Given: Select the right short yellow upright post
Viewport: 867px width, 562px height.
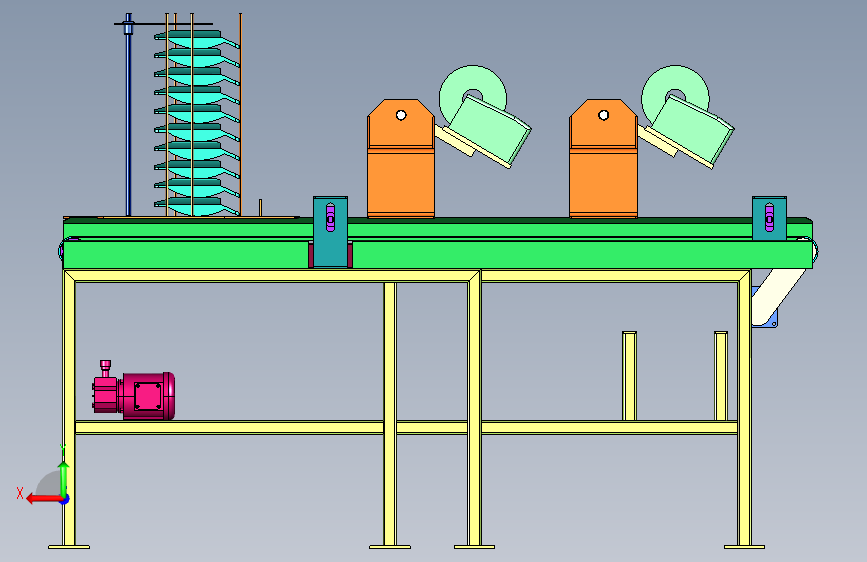Looking at the screenshot, I should point(721,376).
